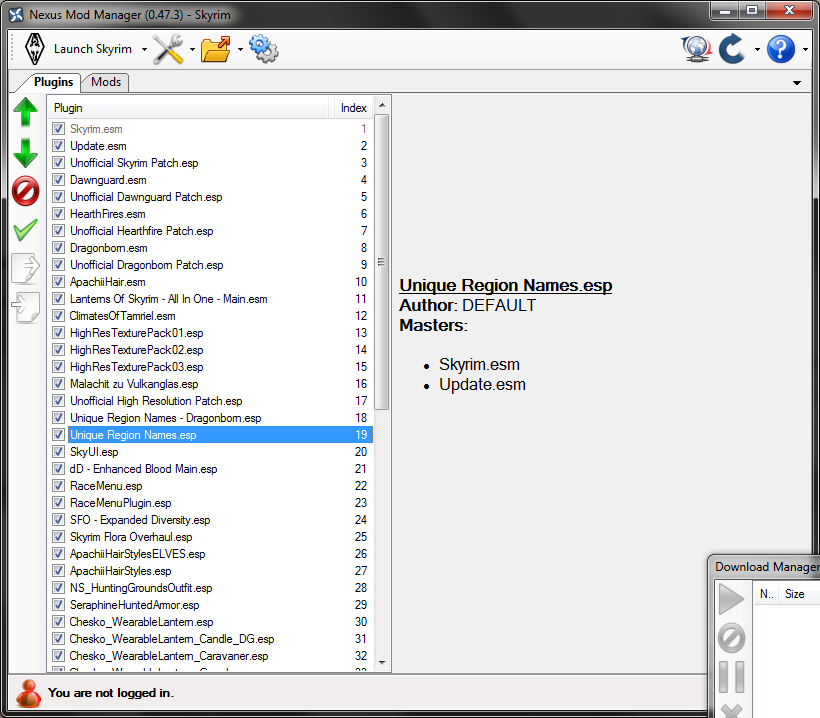Select the Plugins tab
820x718 pixels.
(53, 82)
